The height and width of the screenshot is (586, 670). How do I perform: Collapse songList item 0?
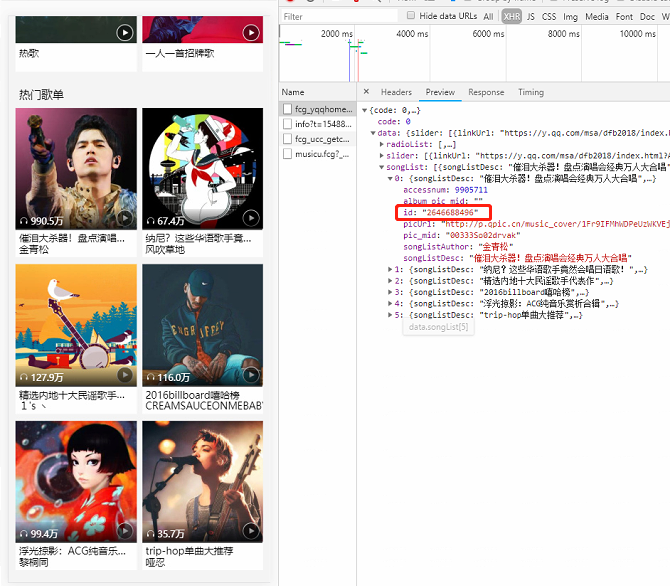coord(390,179)
